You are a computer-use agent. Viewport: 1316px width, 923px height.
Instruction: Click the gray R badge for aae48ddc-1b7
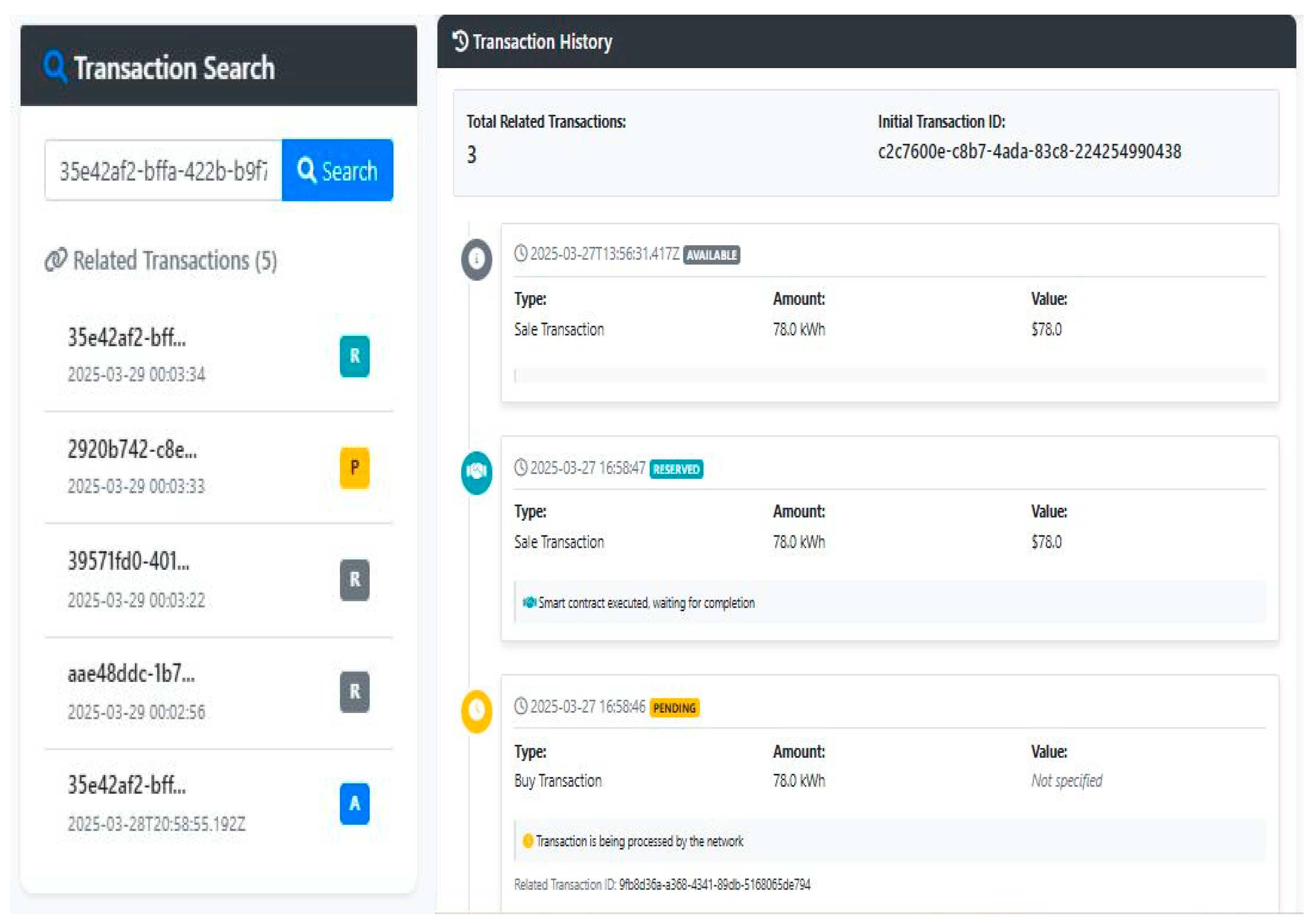click(354, 692)
